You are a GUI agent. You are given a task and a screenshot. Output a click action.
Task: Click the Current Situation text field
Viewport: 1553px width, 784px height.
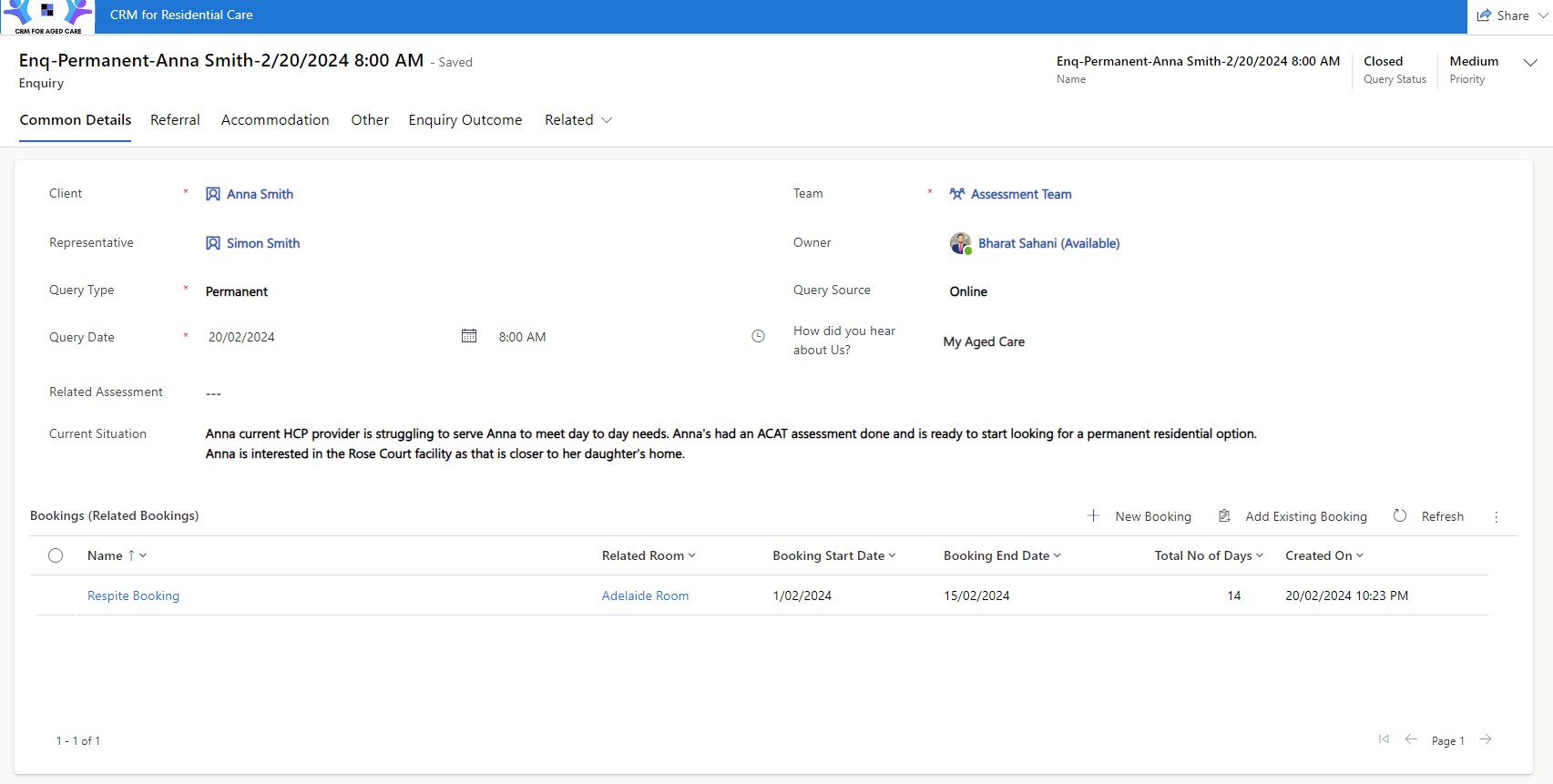pos(731,443)
